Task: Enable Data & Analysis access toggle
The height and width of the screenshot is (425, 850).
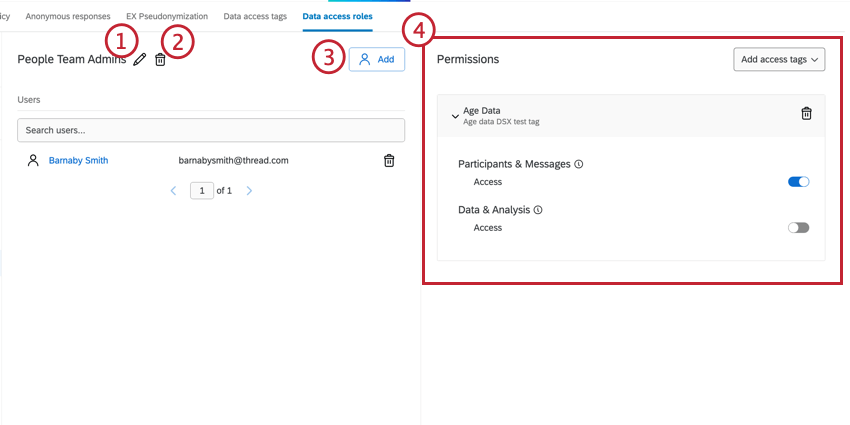Action: pyautogui.click(x=799, y=228)
